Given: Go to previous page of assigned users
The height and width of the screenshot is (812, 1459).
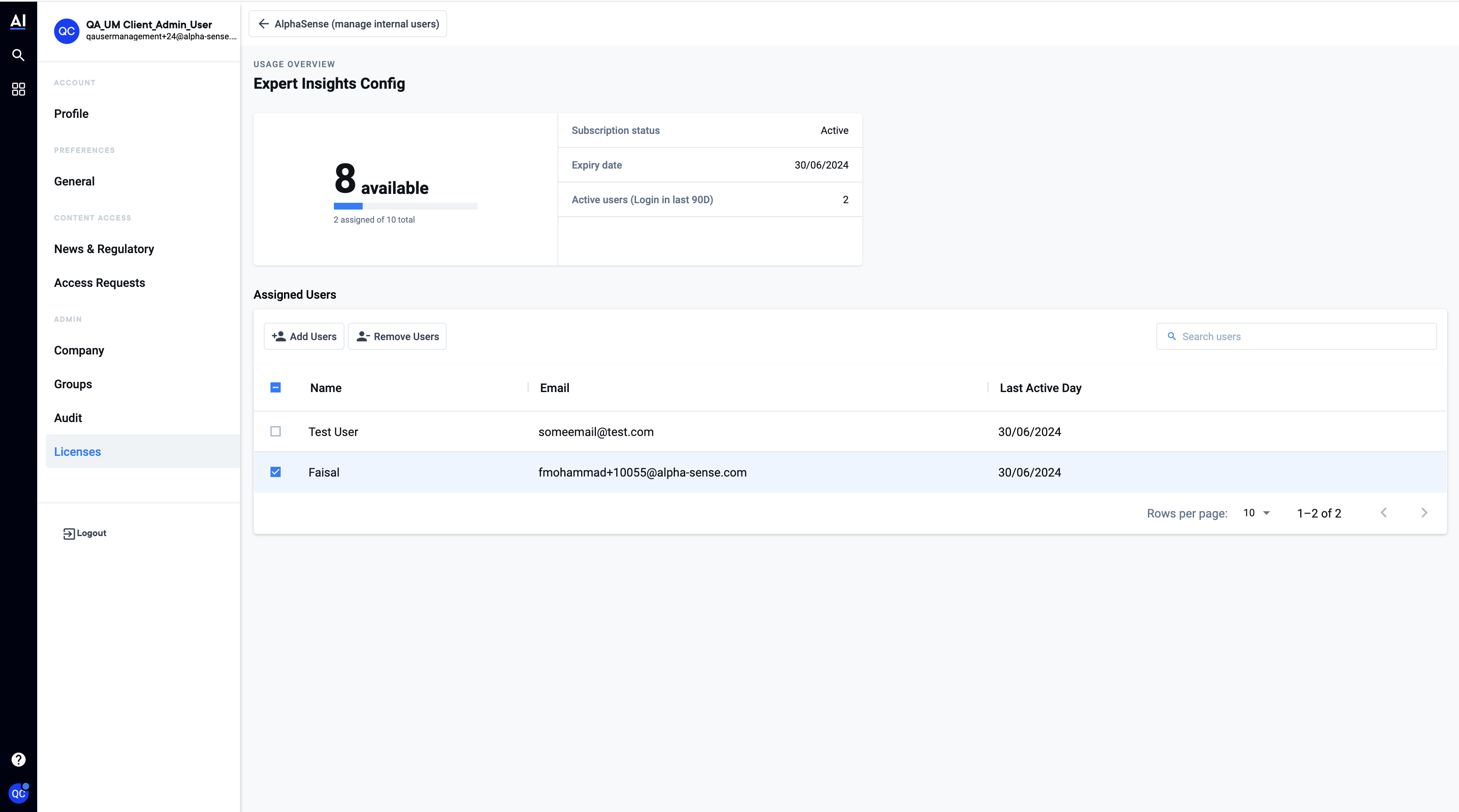Looking at the screenshot, I should tap(1383, 513).
